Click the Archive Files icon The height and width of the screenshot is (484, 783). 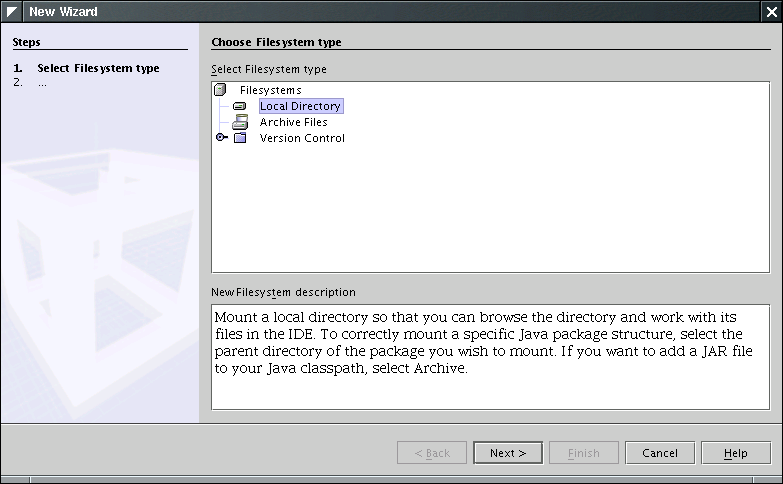[x=240, y=122]
